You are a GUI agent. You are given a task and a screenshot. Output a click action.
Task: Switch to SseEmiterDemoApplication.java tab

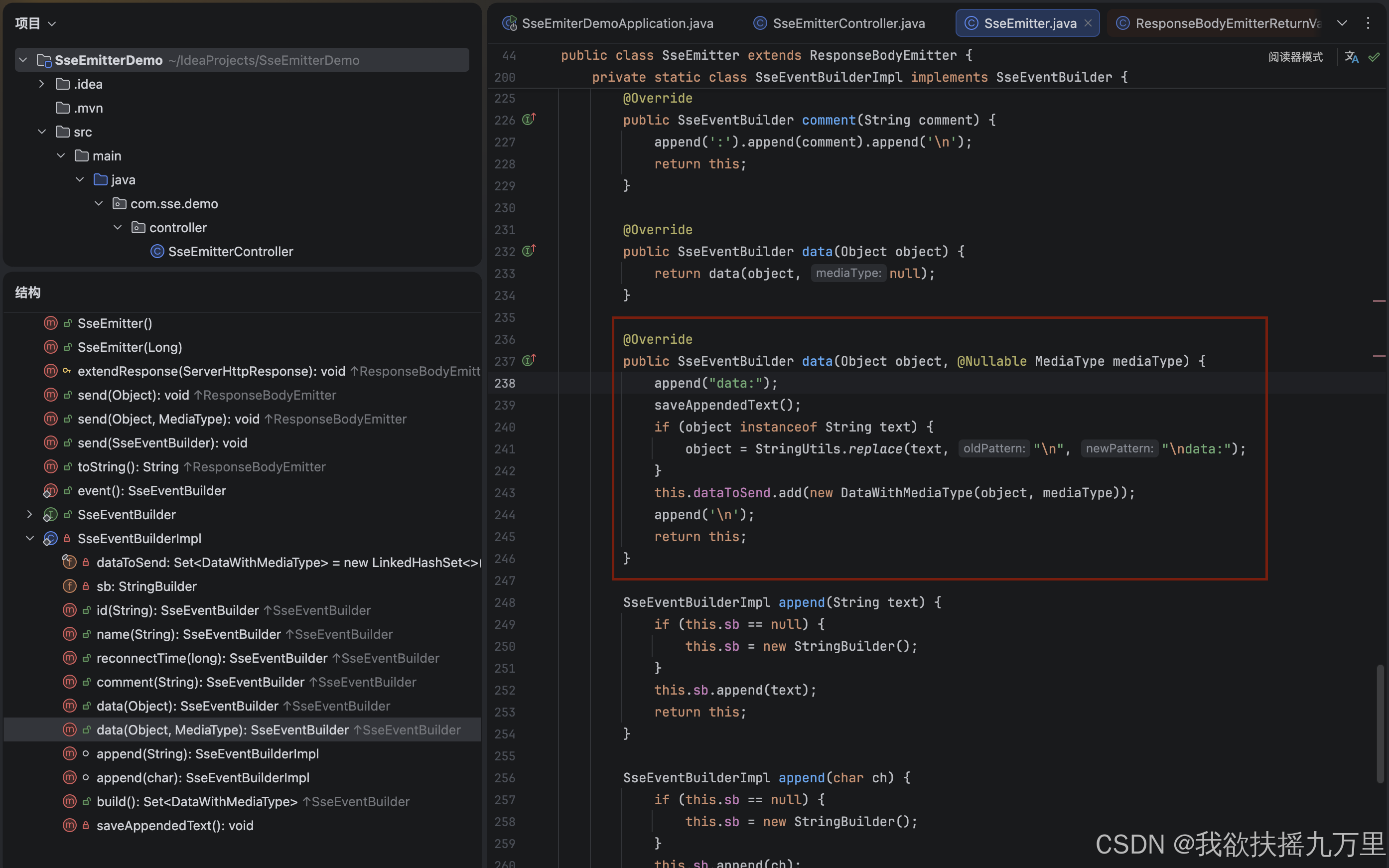[x=608, y=23]
